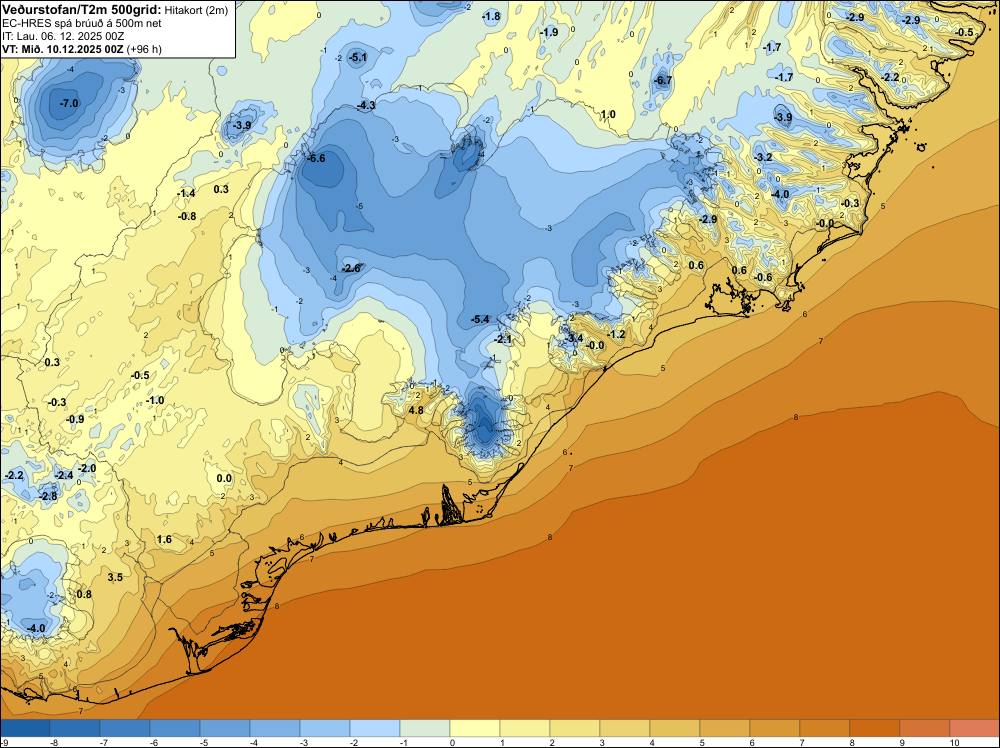Click the '1.6' temperature label
Image resolution: width=1000 pixels, height=748 pixels.
(164, 539)
